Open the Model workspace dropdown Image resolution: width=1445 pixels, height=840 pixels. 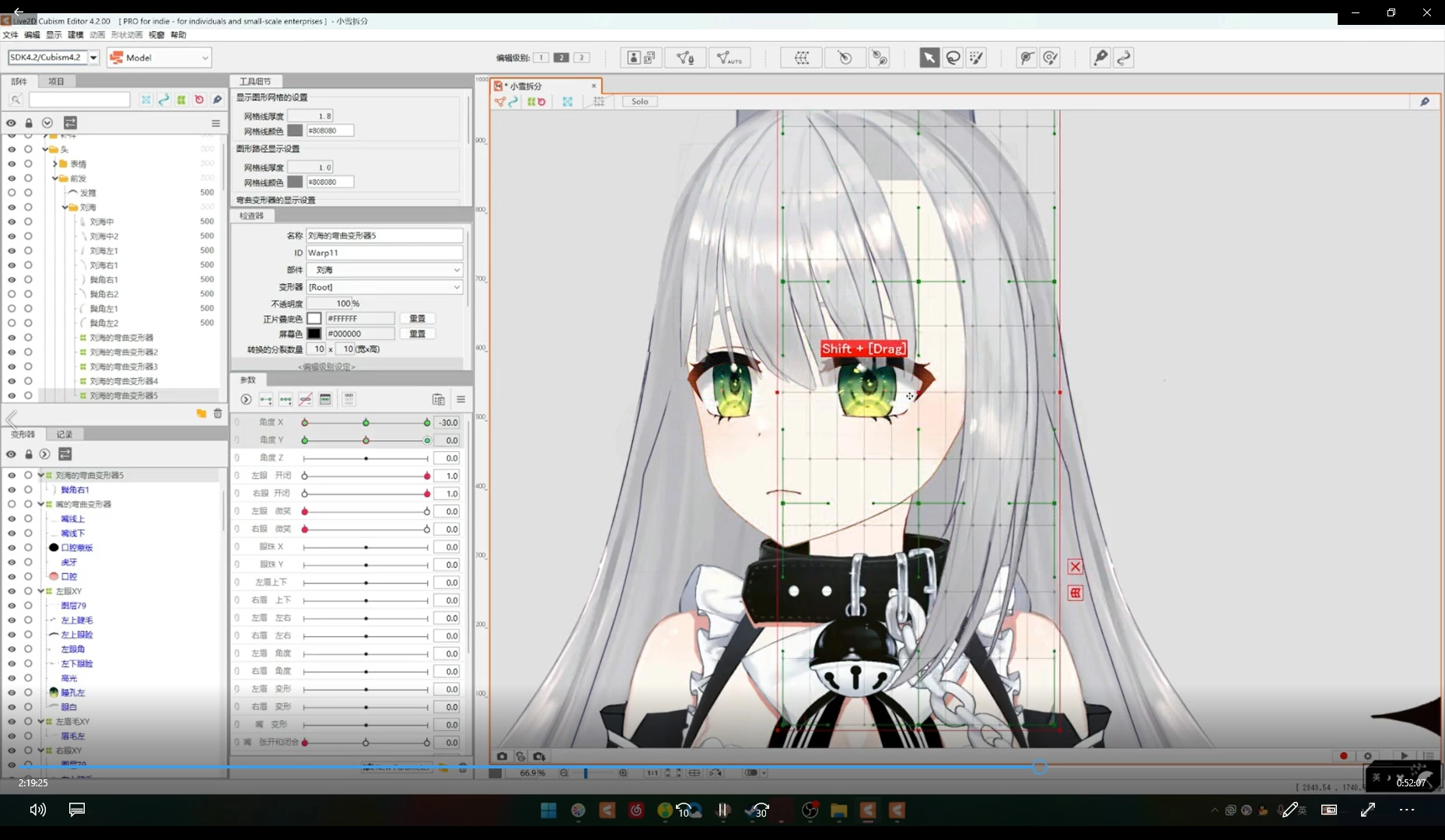(159, 58)
